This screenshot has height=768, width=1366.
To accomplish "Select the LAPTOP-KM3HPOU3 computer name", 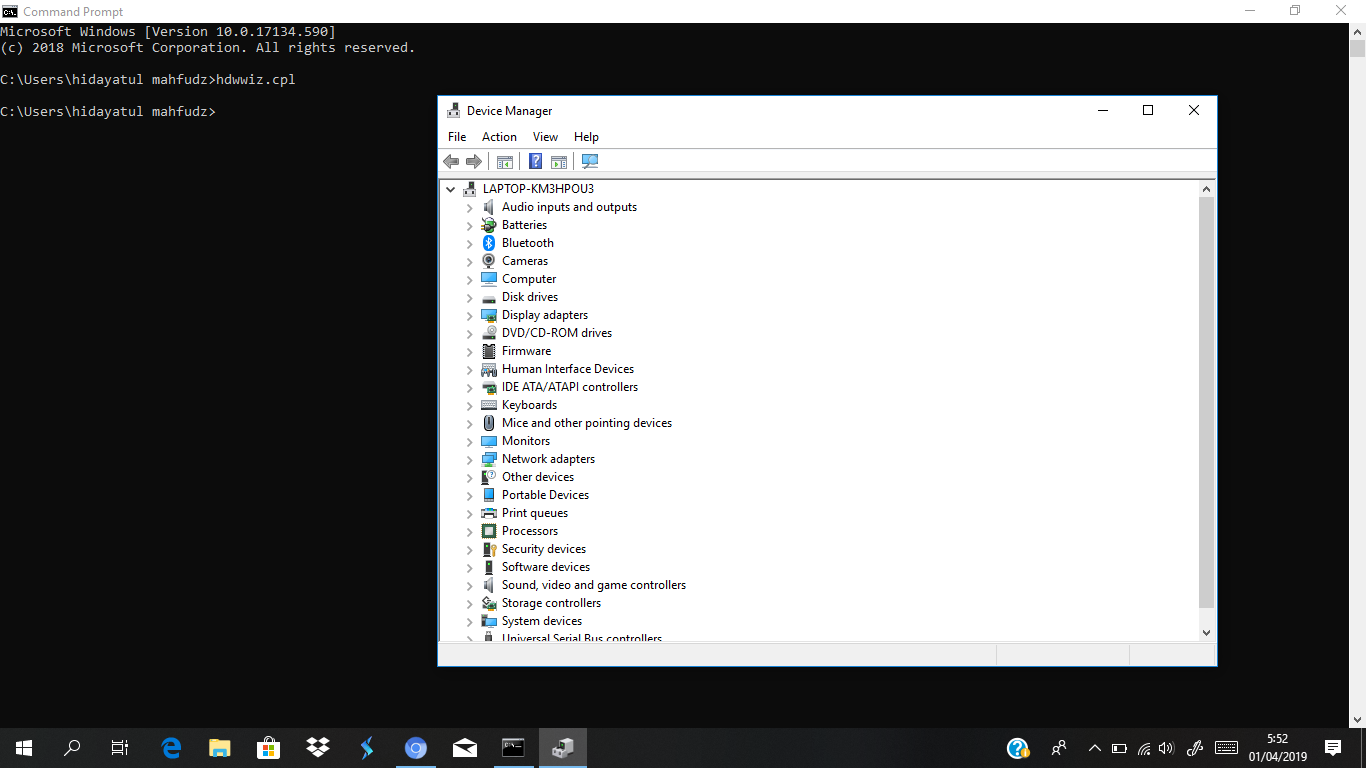I will (538, 189).
